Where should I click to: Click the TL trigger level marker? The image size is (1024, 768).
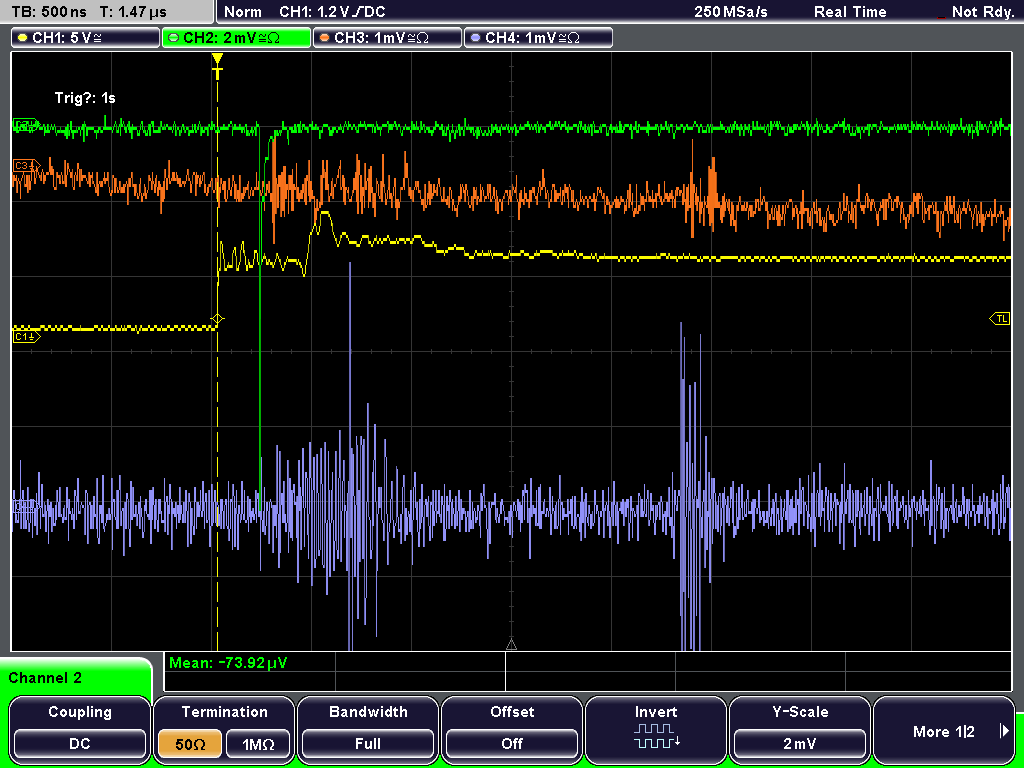1000,319
